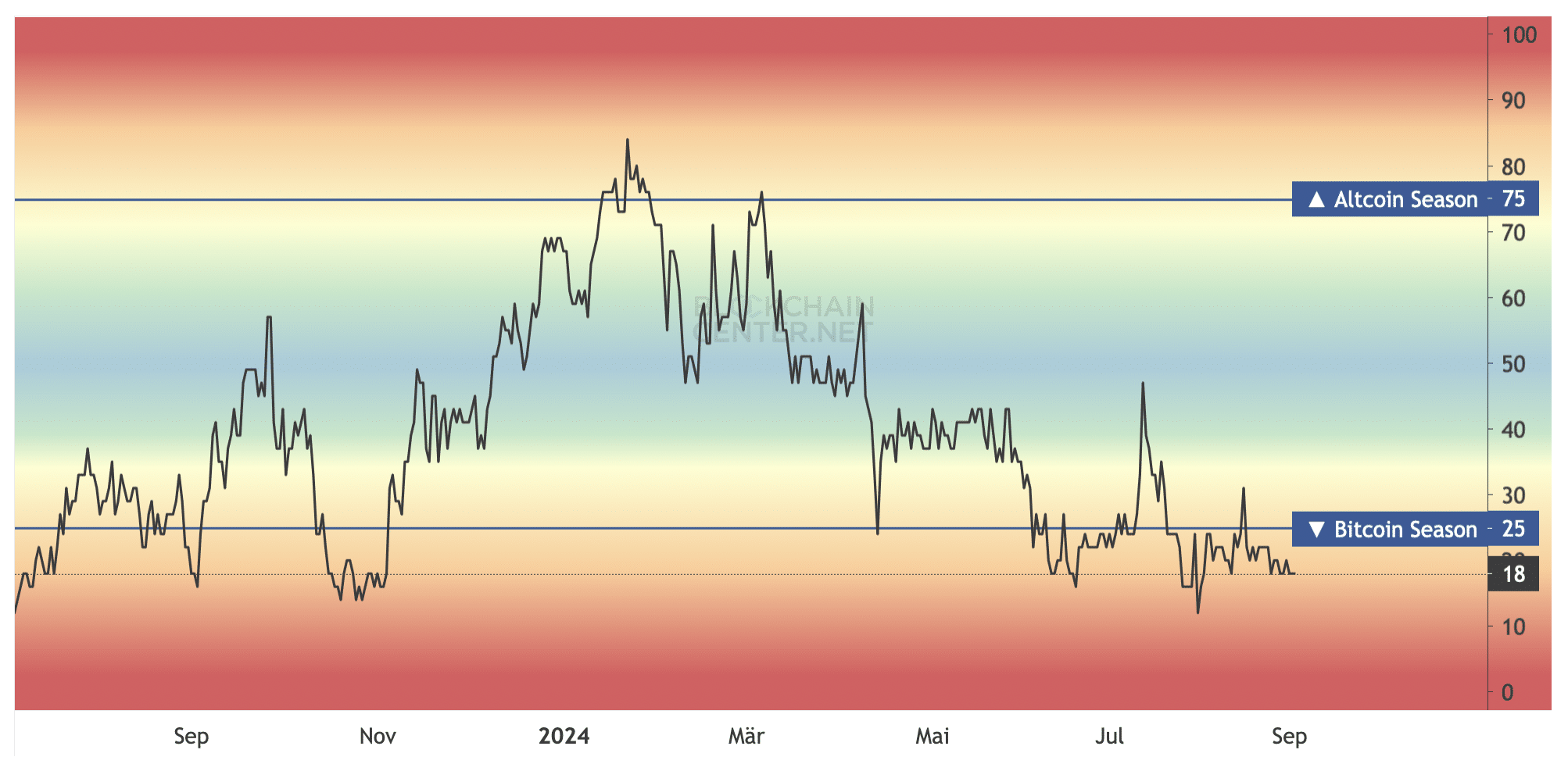The height and width of the screenshot is (764, 1568).
Task: Click the Mär label on time axis
Action: [x=746, y=736]
